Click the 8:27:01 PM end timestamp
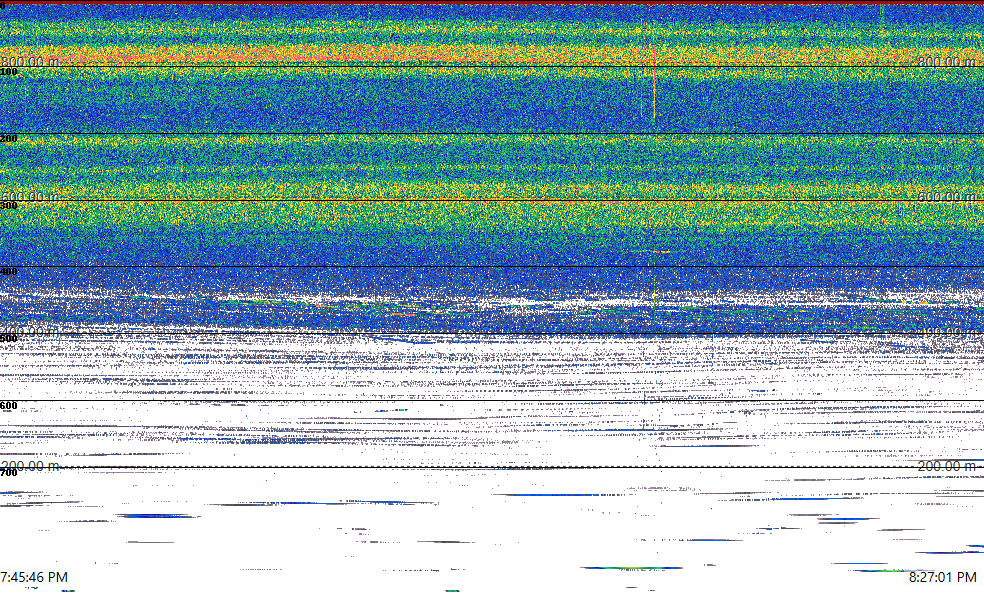984x594 pixels. 943,577
